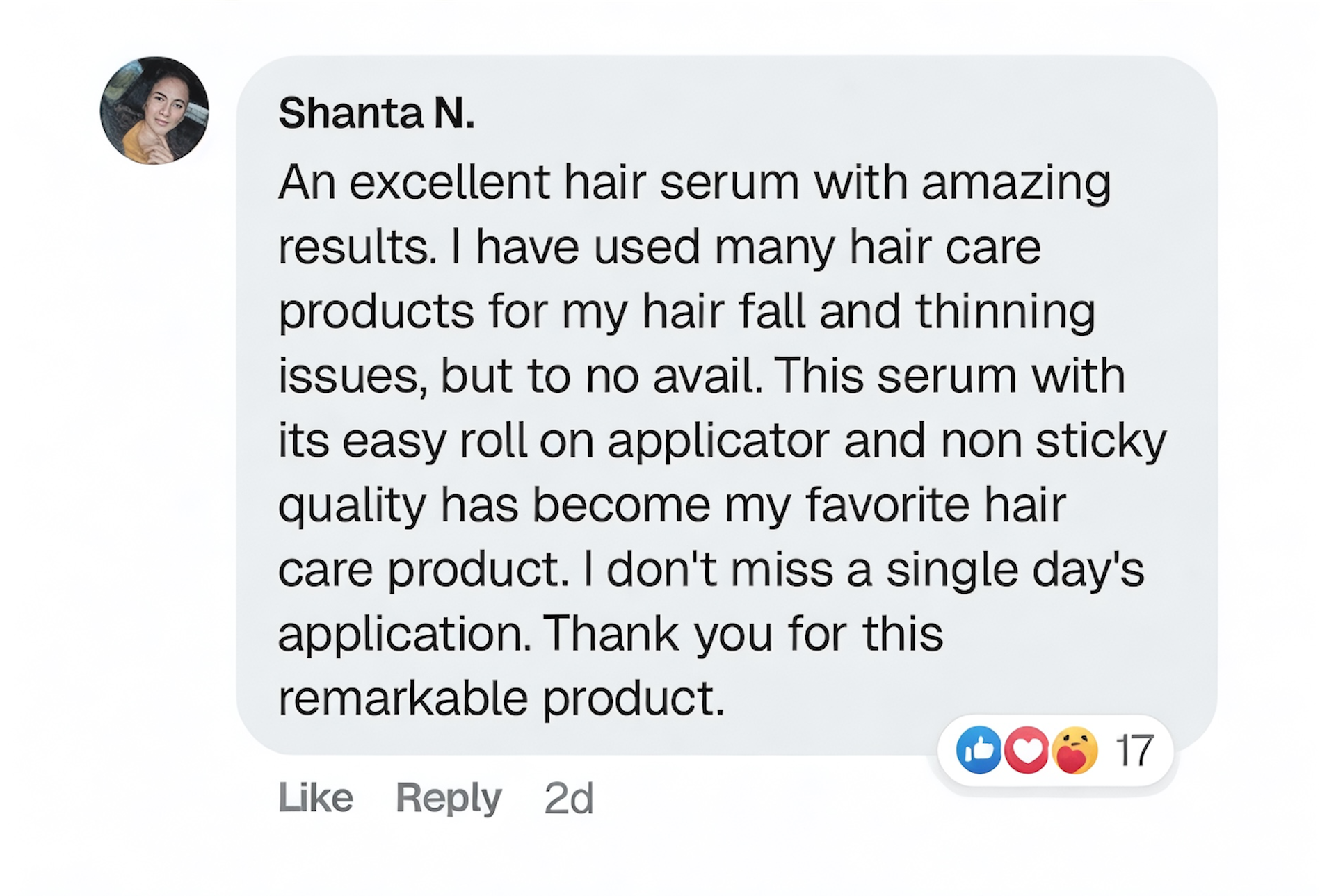Click the 2d comment timestamp
Viewport: 1320px width, 896px height.
[568, 797]
